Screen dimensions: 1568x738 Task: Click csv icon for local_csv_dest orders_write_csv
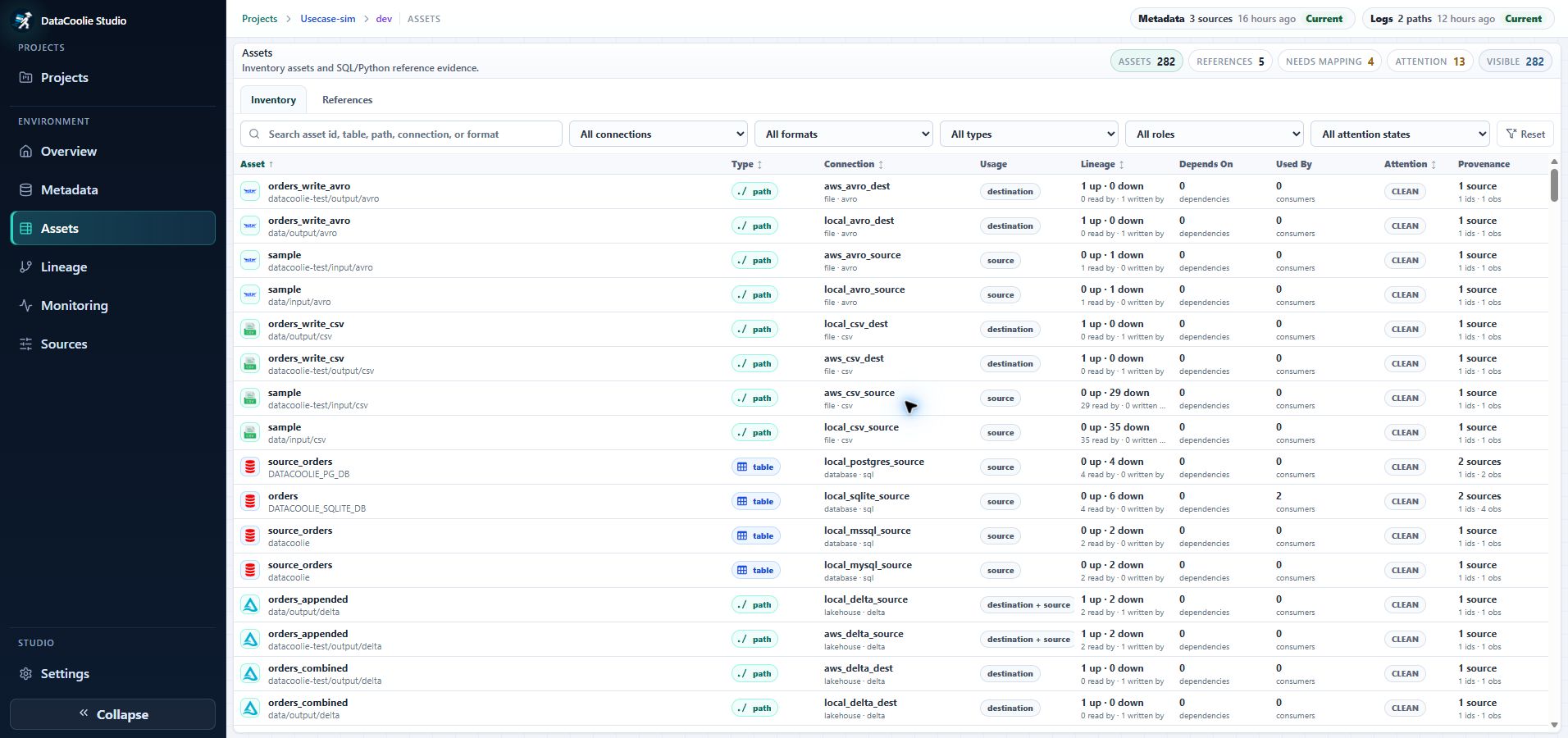coord(250,330)
